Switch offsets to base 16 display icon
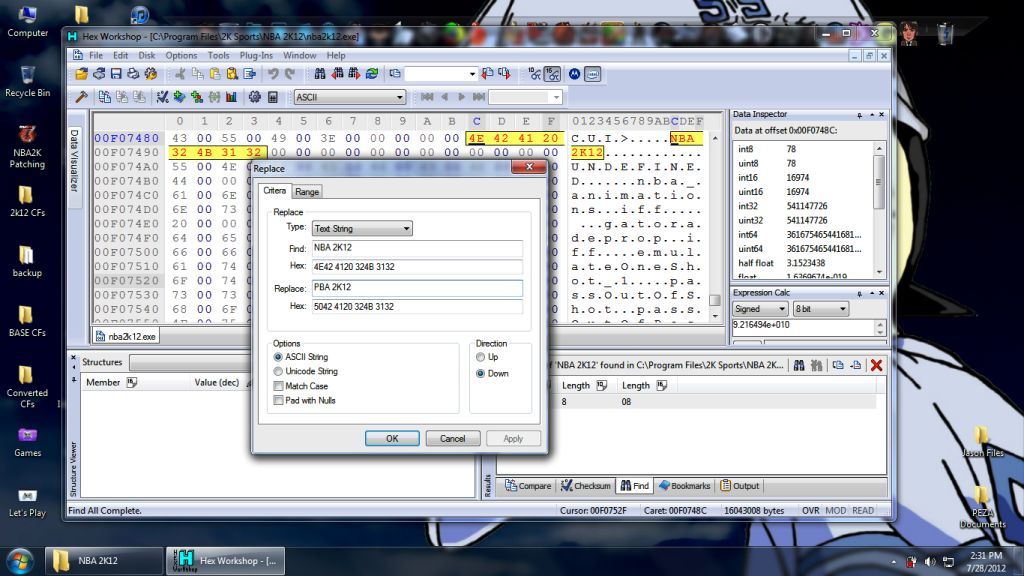1024x576 pixels. click(x=552, y=74)
